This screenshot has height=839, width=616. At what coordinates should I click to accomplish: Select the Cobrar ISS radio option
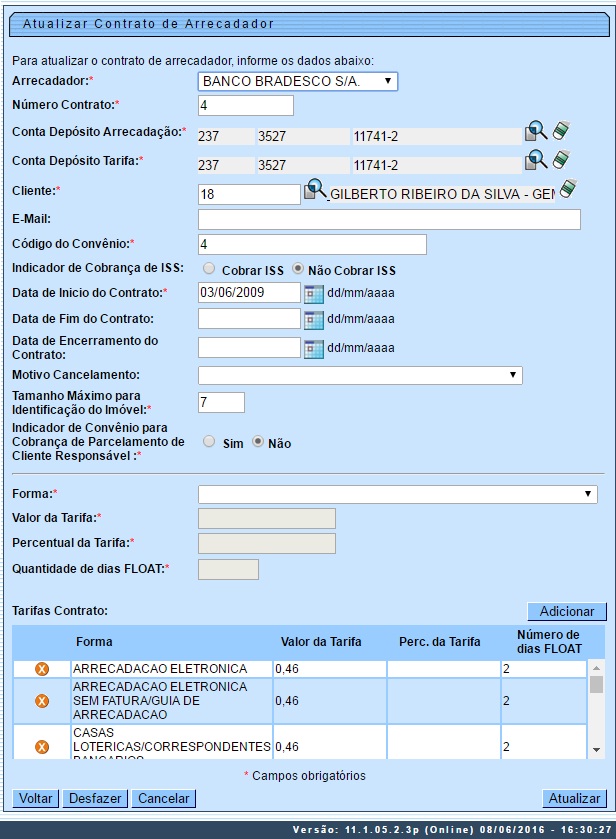(x=208, y=269)
